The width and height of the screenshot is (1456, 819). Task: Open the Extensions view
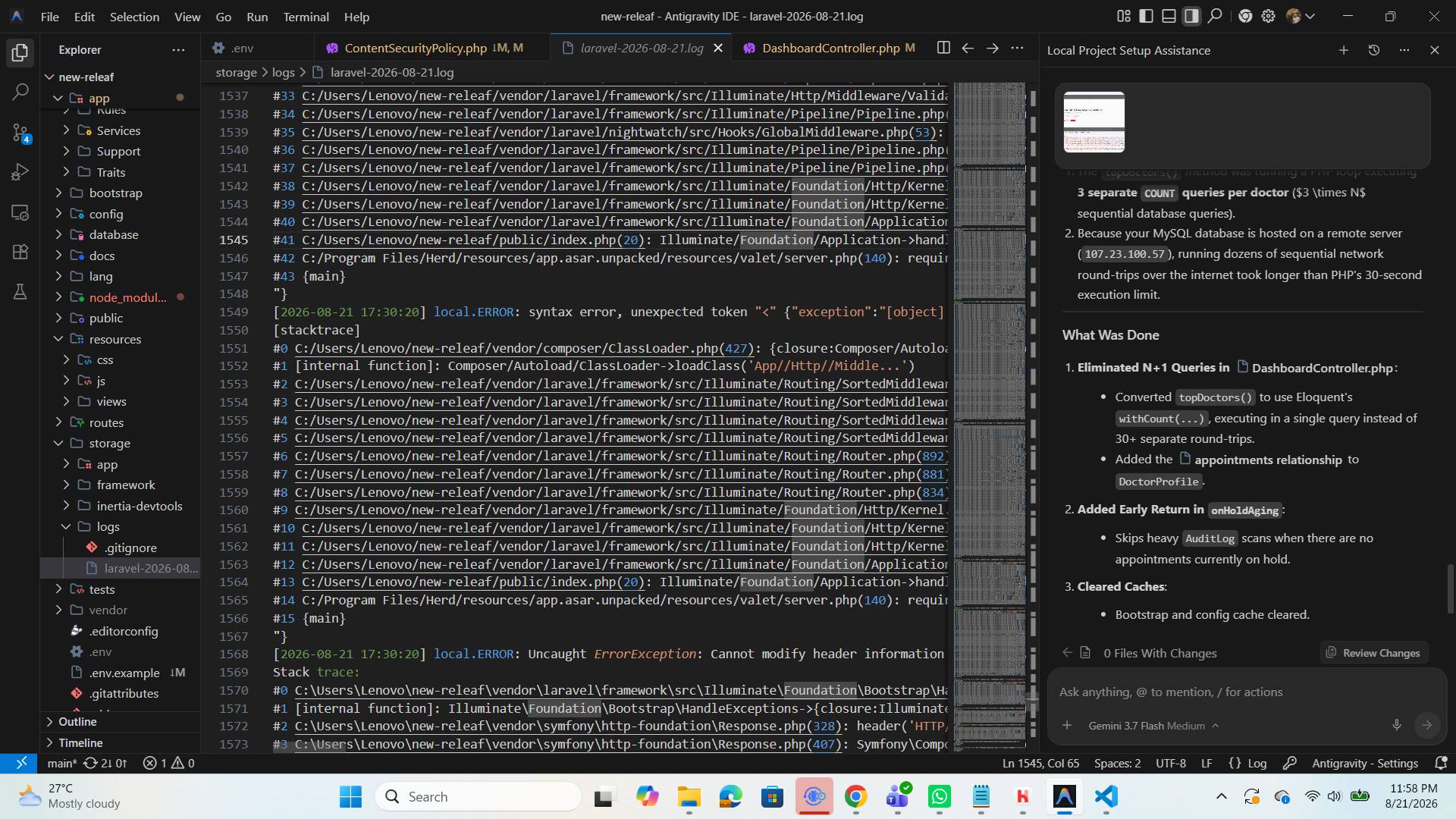[20, 252]
